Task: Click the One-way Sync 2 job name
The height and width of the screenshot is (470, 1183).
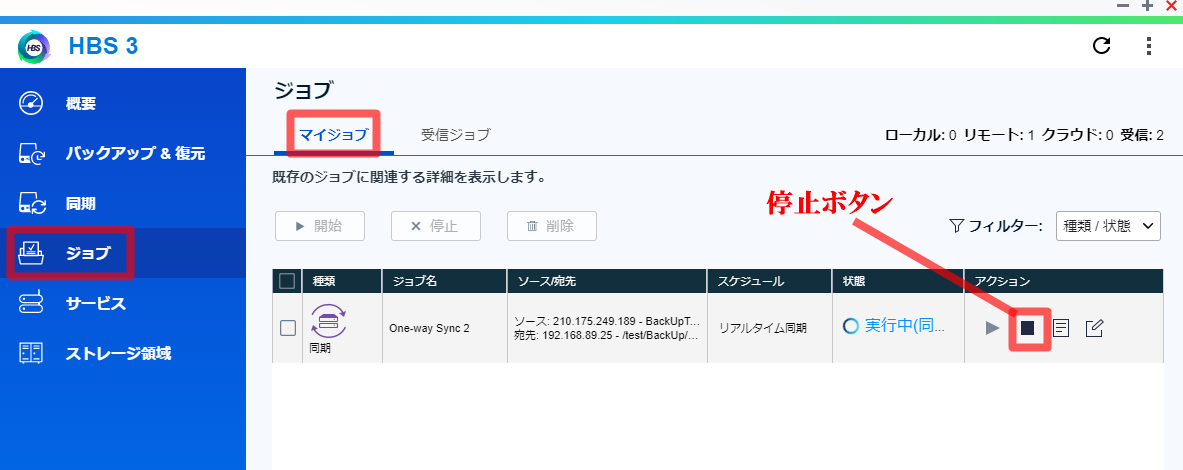Action: 429,328
